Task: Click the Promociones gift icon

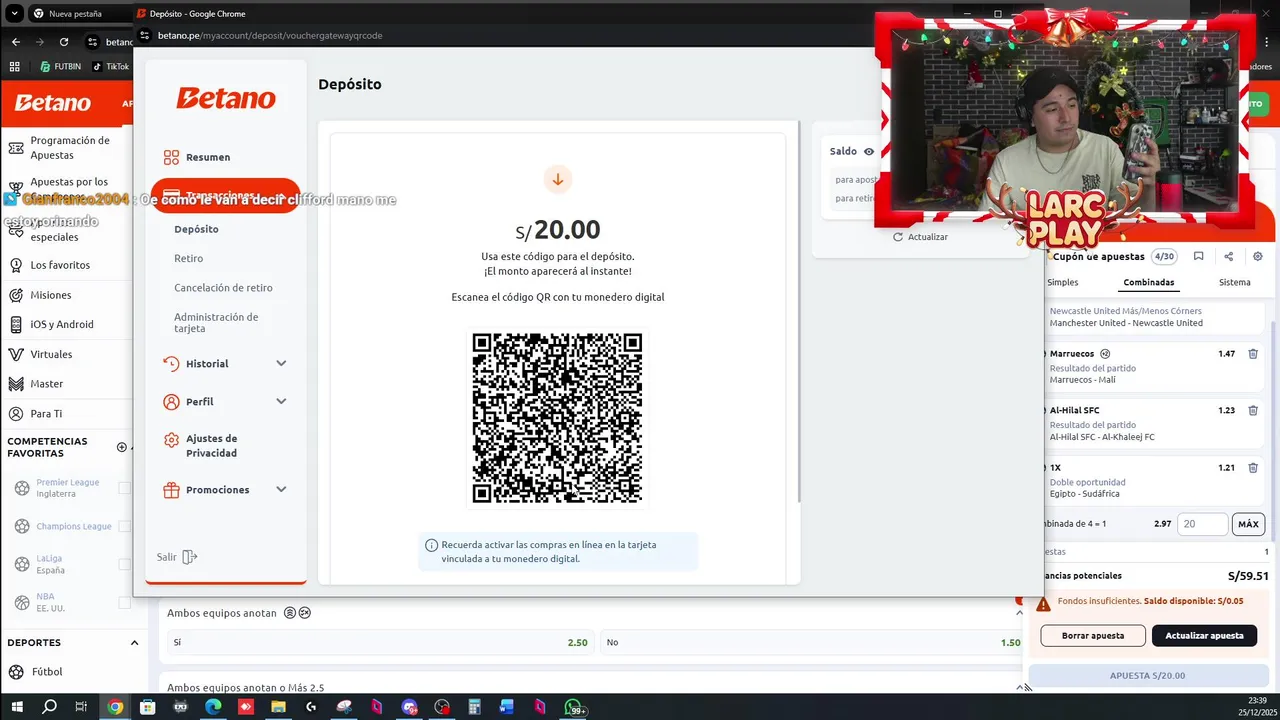Action: click(x=171, y=490)
